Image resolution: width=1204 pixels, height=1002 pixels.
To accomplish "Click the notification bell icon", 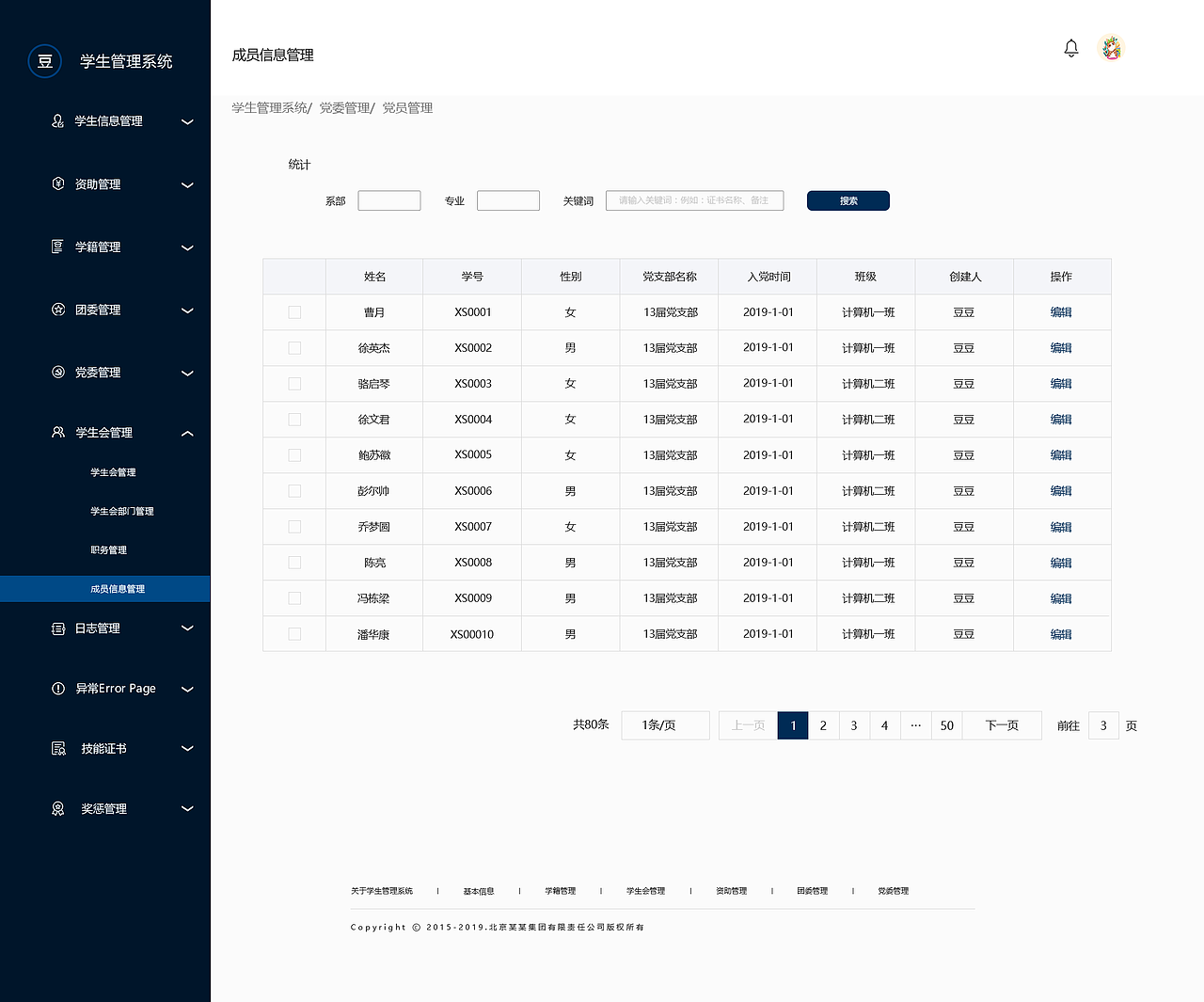I will pyautogui.click(x=1070, y=48).
